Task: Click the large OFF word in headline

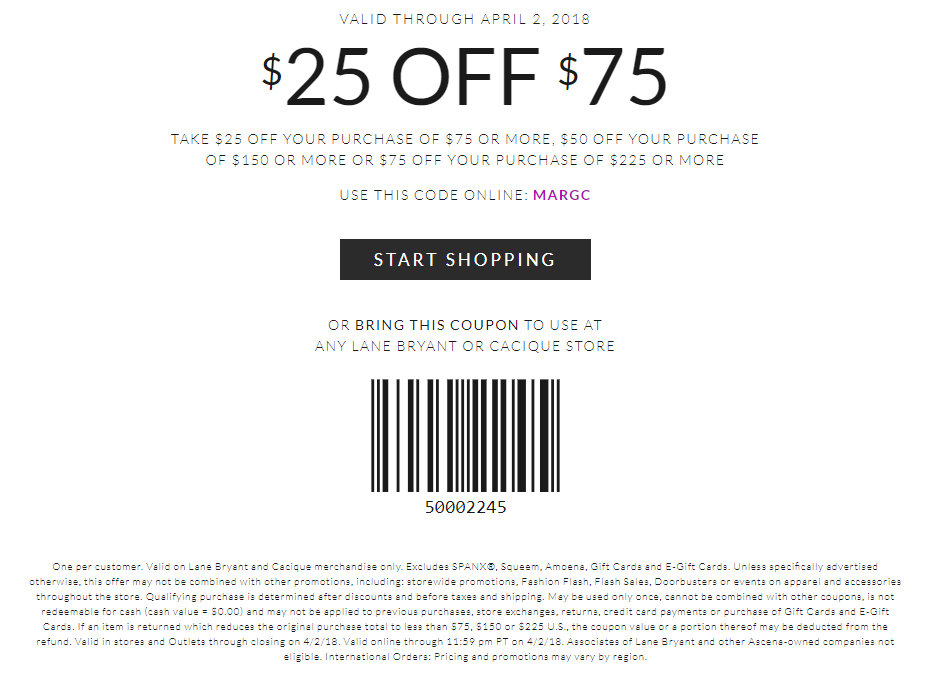Action: pos(465,77)
